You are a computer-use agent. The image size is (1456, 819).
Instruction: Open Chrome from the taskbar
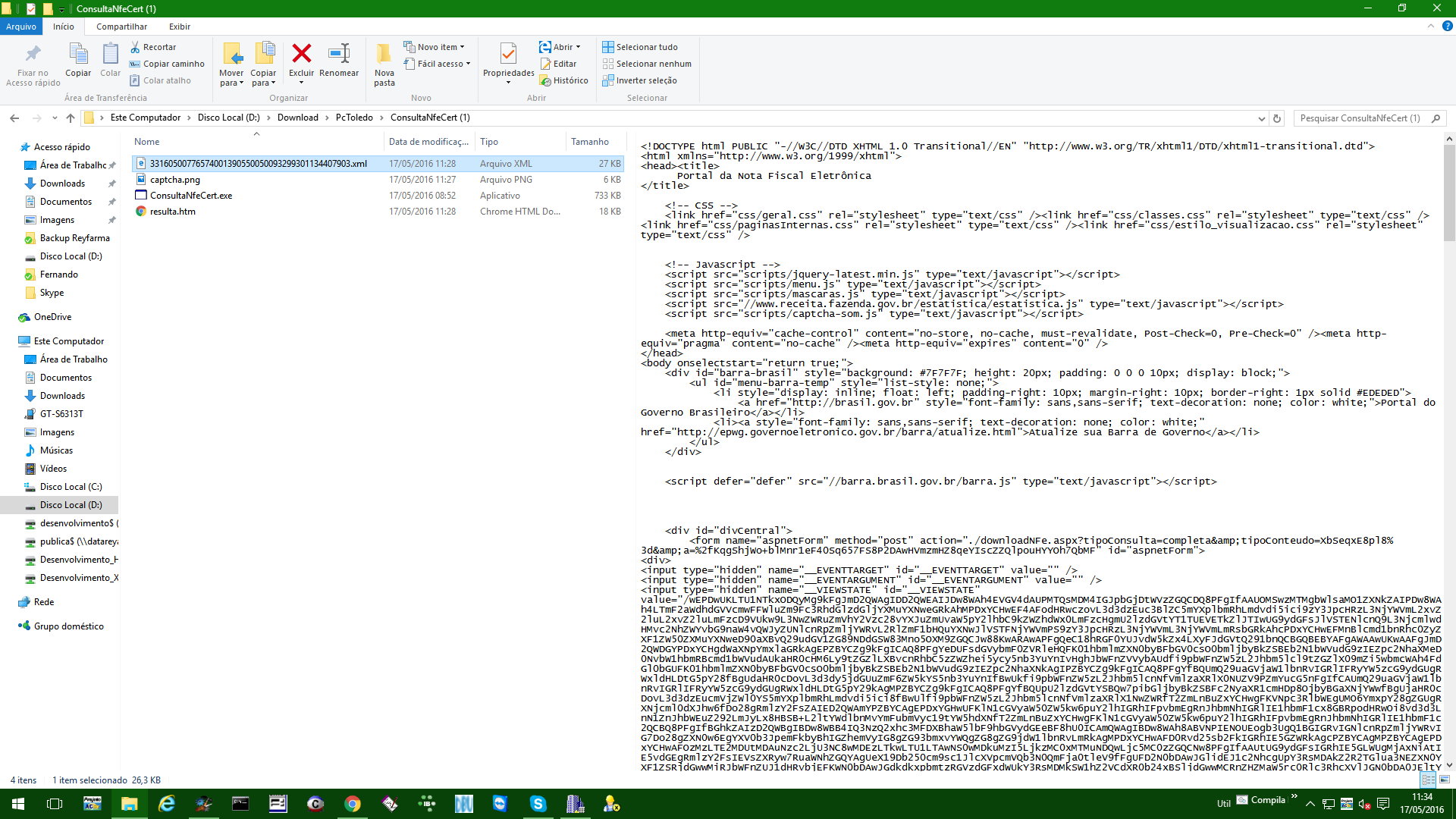353,804
